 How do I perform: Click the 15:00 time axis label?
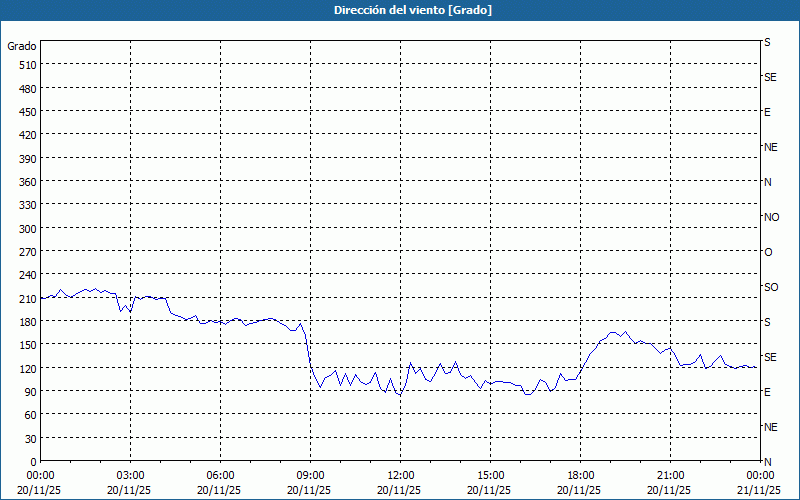click(490, 475)
